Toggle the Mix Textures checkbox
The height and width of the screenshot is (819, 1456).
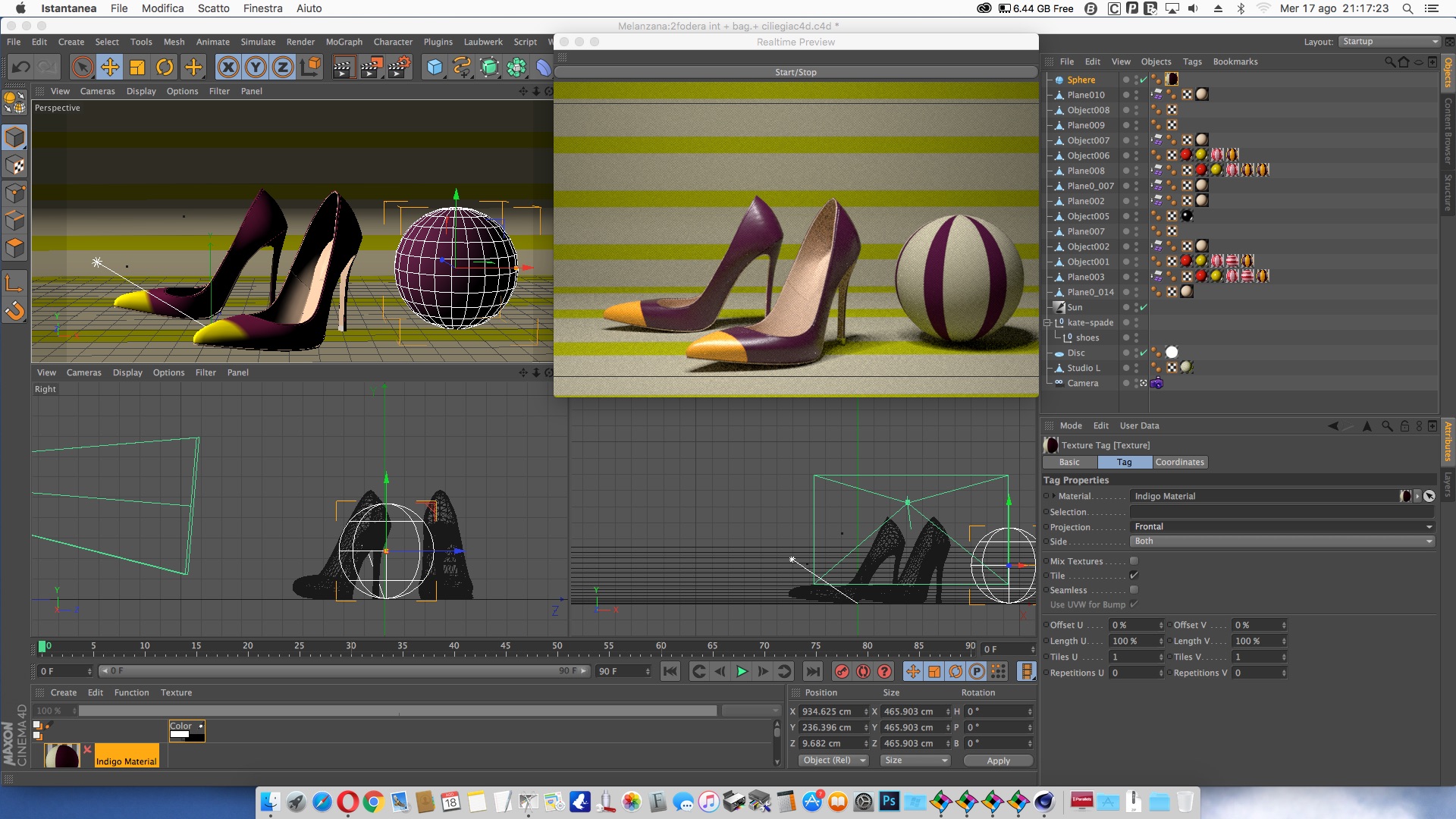[x=1134, y=561]
